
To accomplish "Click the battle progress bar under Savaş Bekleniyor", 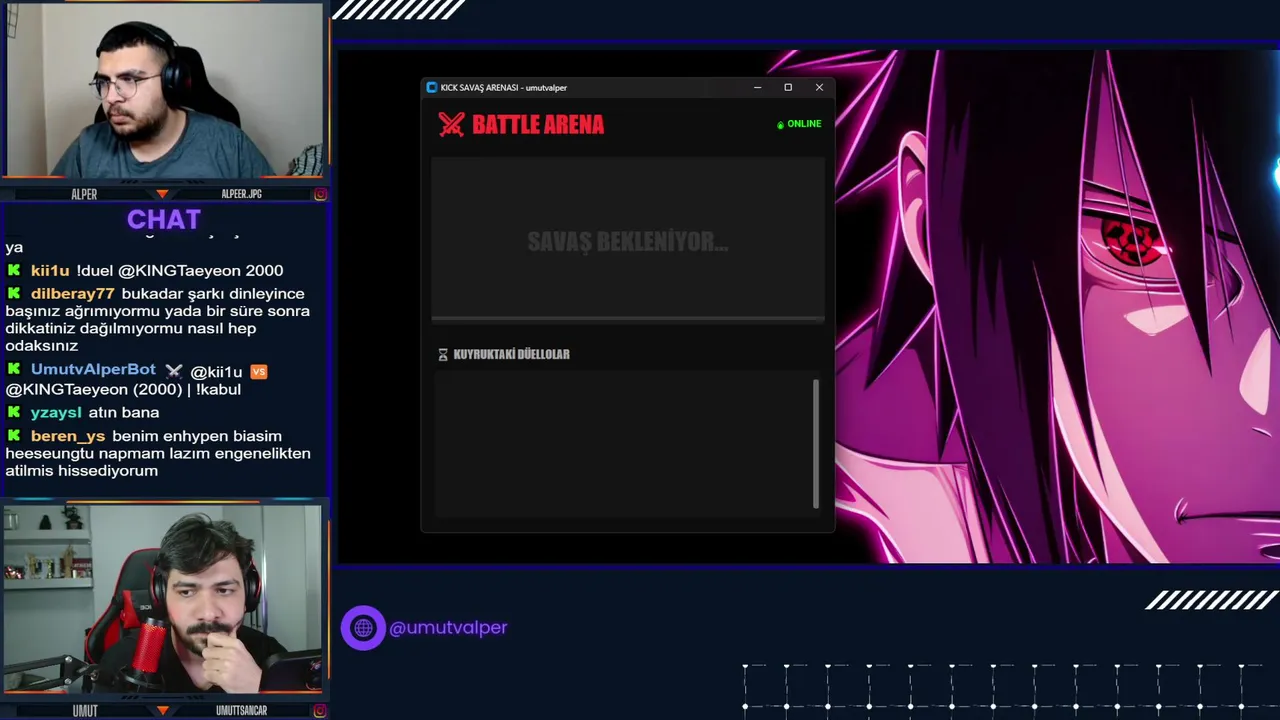I will pyautogui.click(x=628, y=319).
